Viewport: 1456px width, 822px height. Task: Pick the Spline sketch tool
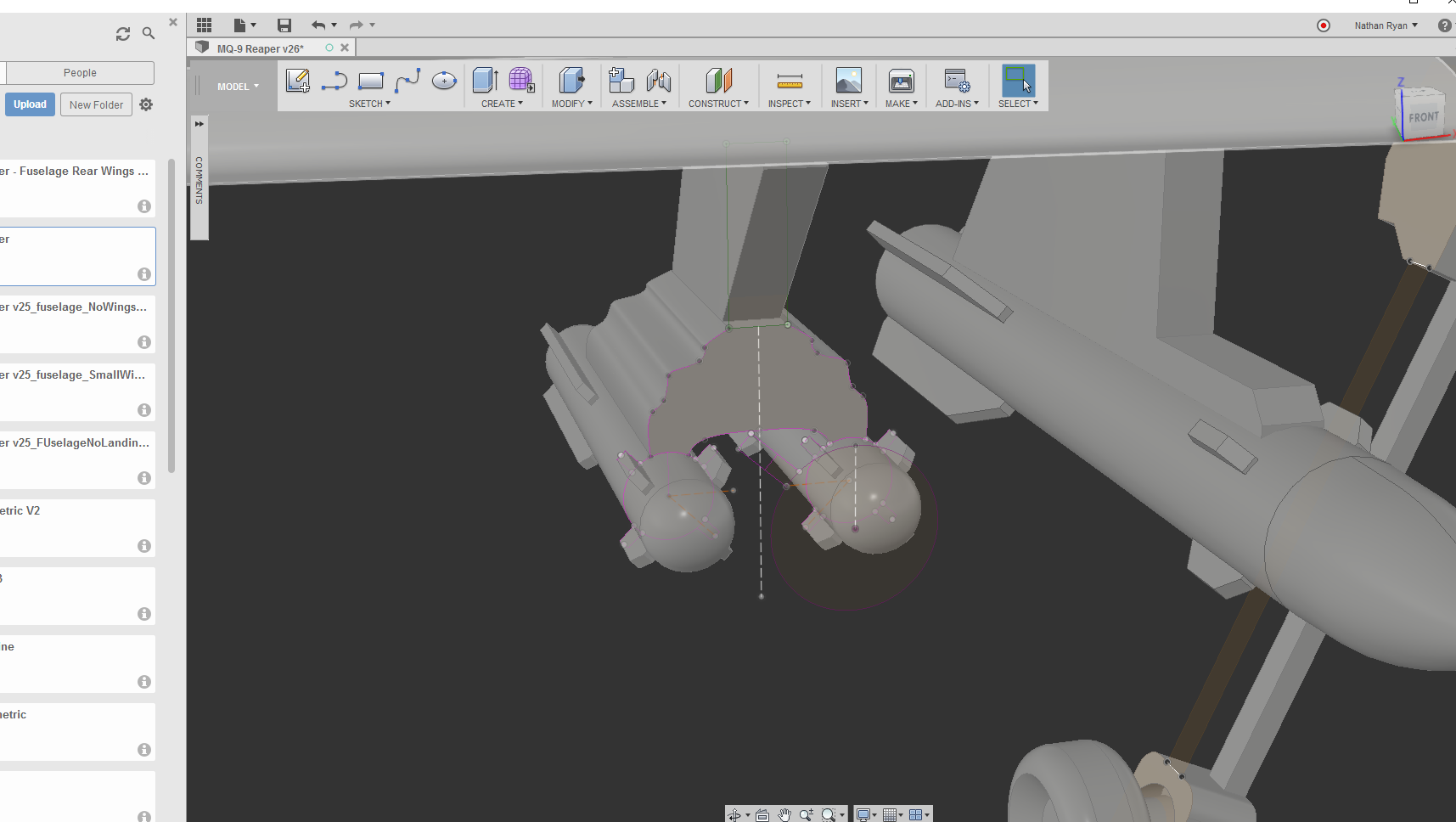coord(408,81)
